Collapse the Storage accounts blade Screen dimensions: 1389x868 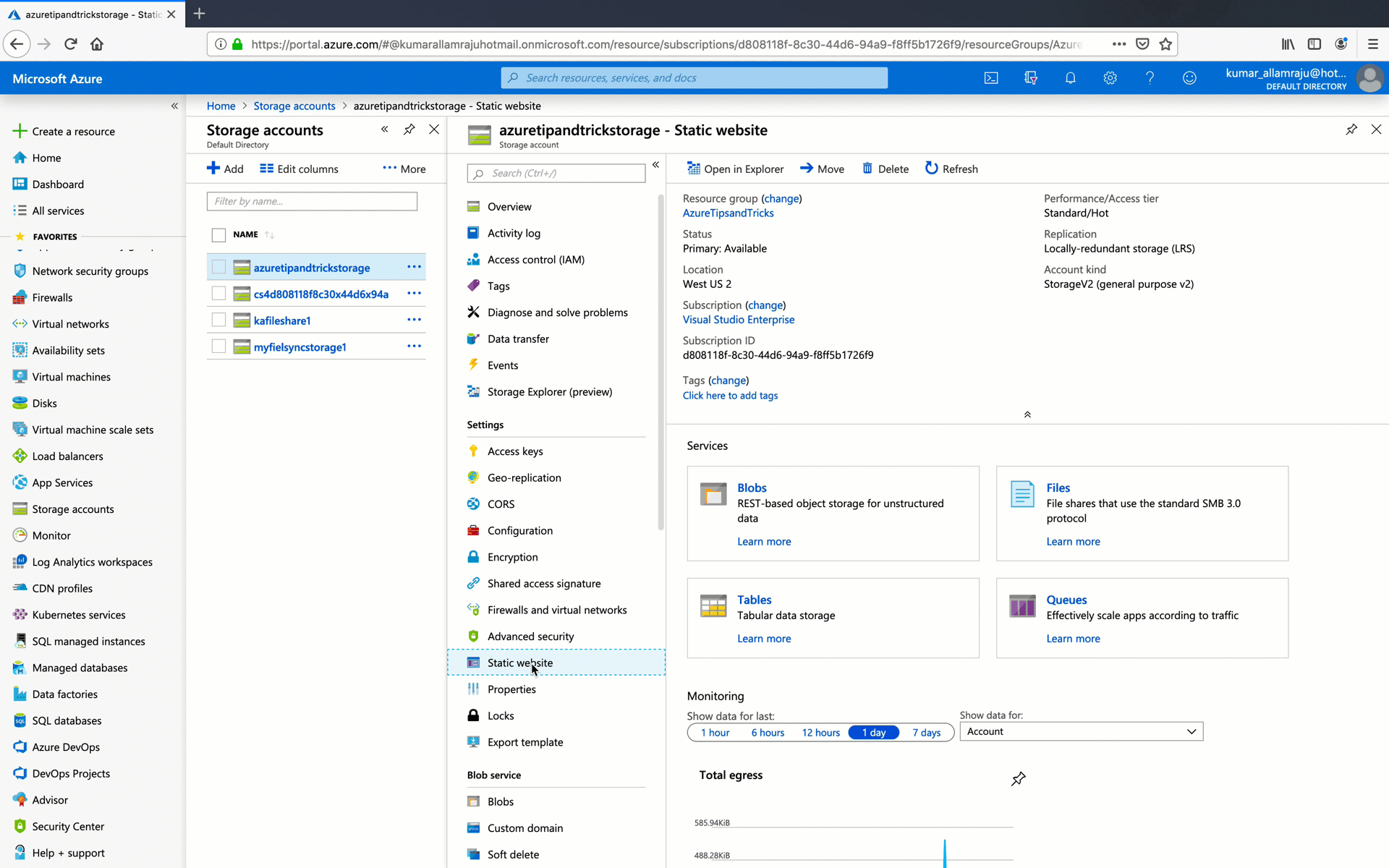tap(385, 129)
